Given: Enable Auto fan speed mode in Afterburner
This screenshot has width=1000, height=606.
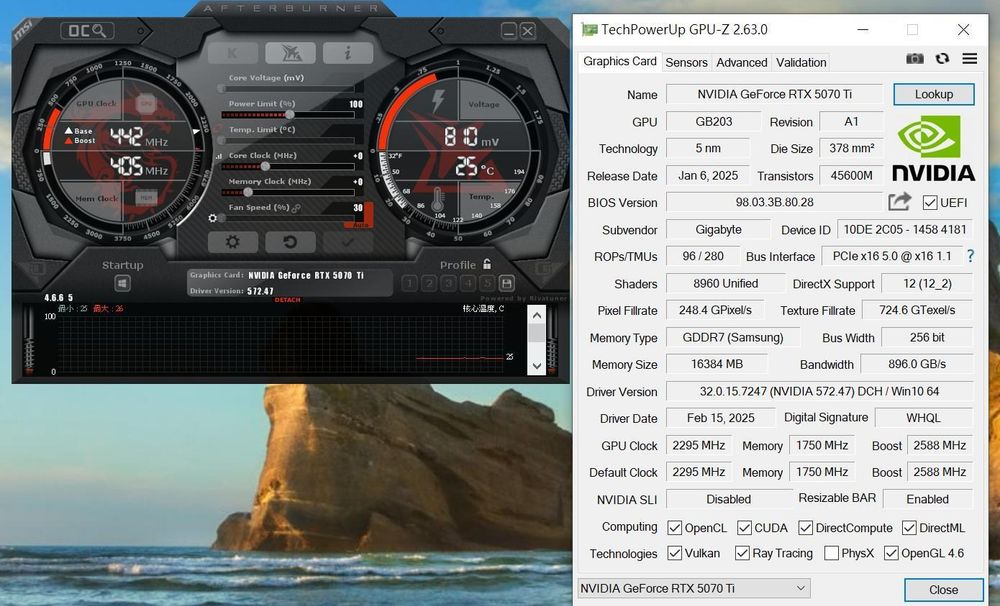Looking at the screenshot, I should click(x=360, y=225).
